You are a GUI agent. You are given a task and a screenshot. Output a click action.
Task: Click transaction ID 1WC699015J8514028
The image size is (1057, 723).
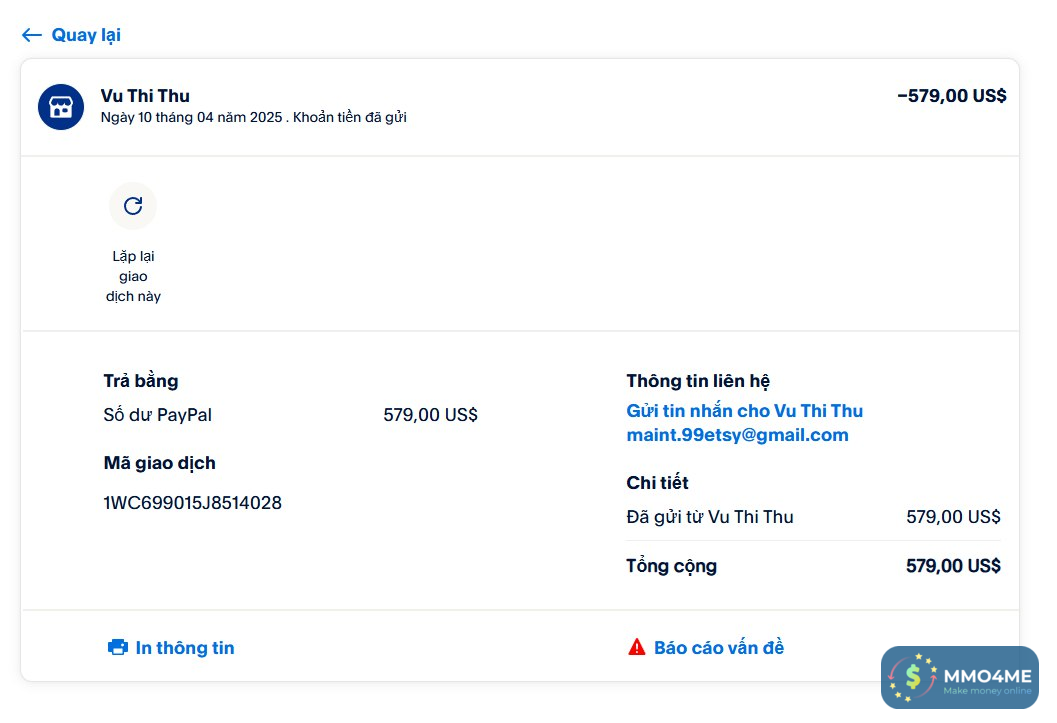click(x=193, y=503)
